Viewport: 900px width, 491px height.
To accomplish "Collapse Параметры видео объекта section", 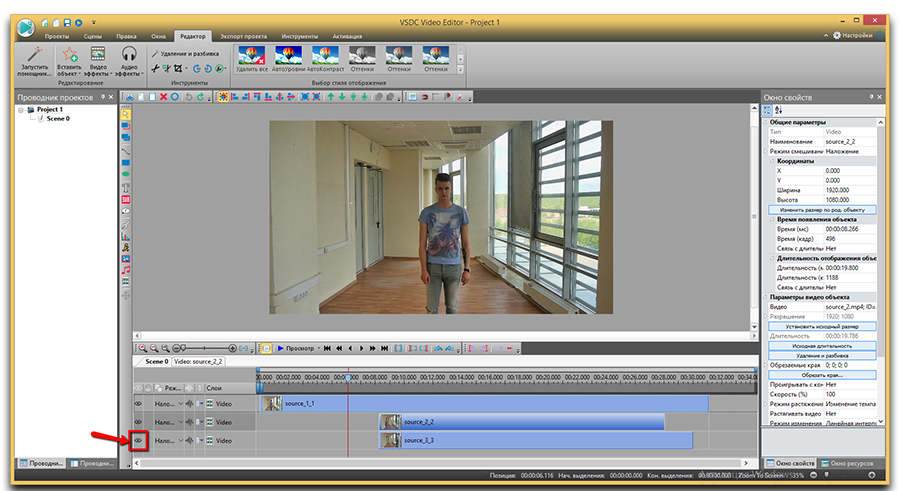I will click(x=766, y=297).
